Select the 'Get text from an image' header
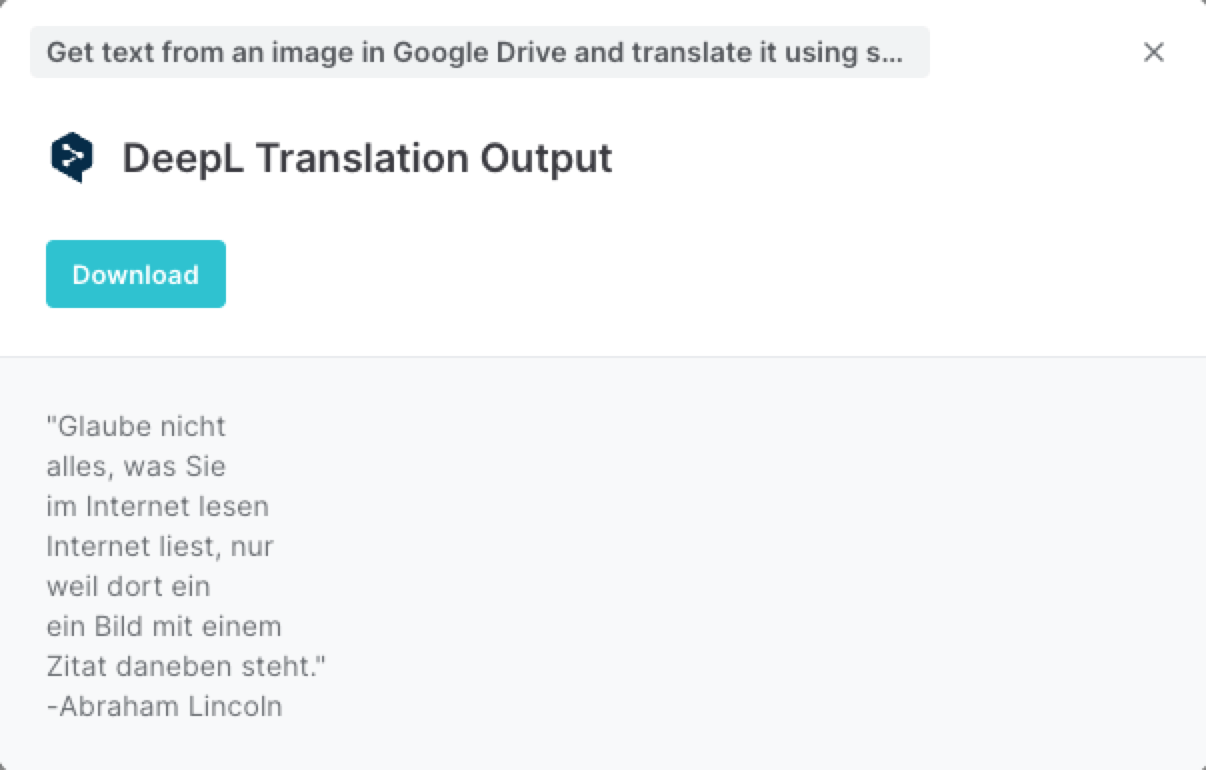 tap(480, 52)
